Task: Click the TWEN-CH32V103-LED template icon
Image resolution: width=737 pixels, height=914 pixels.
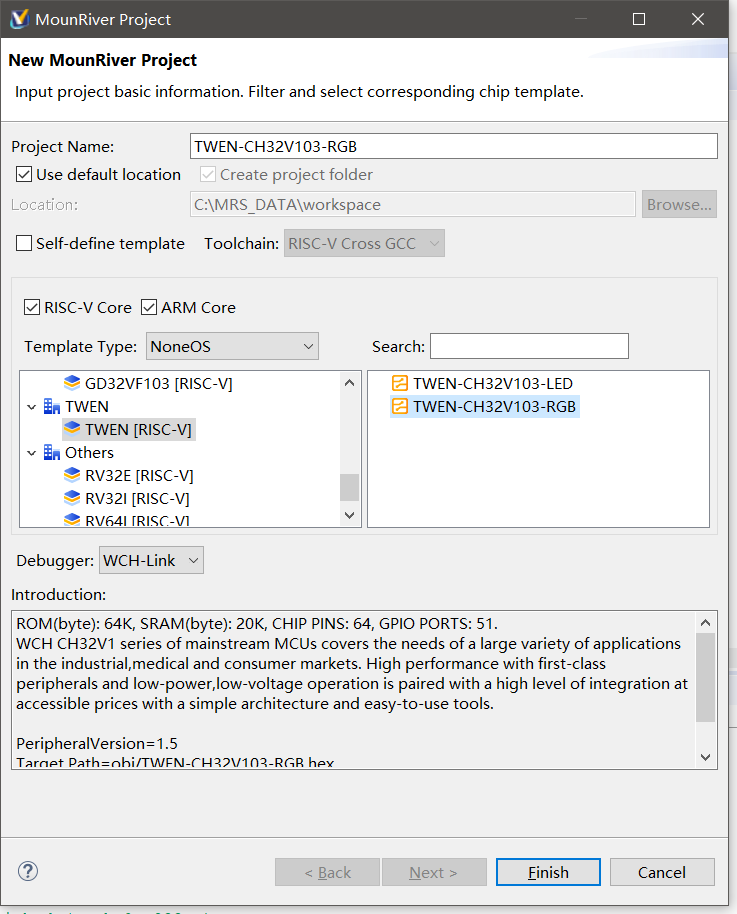Action: 400,383
